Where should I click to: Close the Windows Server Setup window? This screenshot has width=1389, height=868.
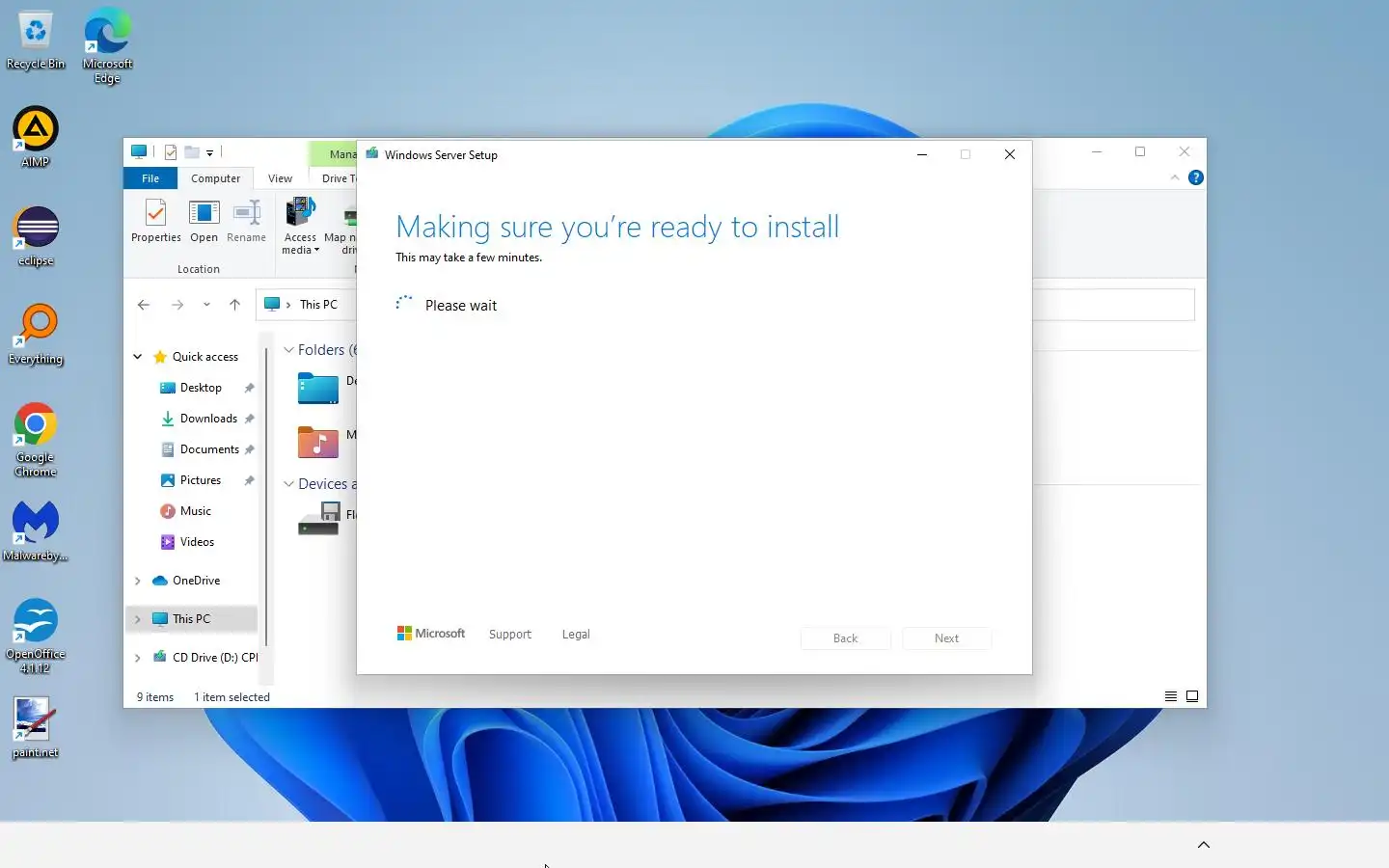point(1009,154)
